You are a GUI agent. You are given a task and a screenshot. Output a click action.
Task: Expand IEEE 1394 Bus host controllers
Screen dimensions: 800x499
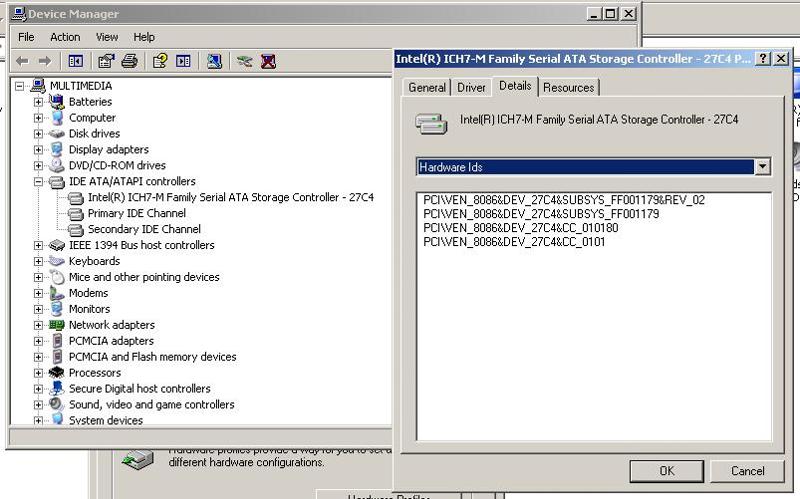pos(38,245)
